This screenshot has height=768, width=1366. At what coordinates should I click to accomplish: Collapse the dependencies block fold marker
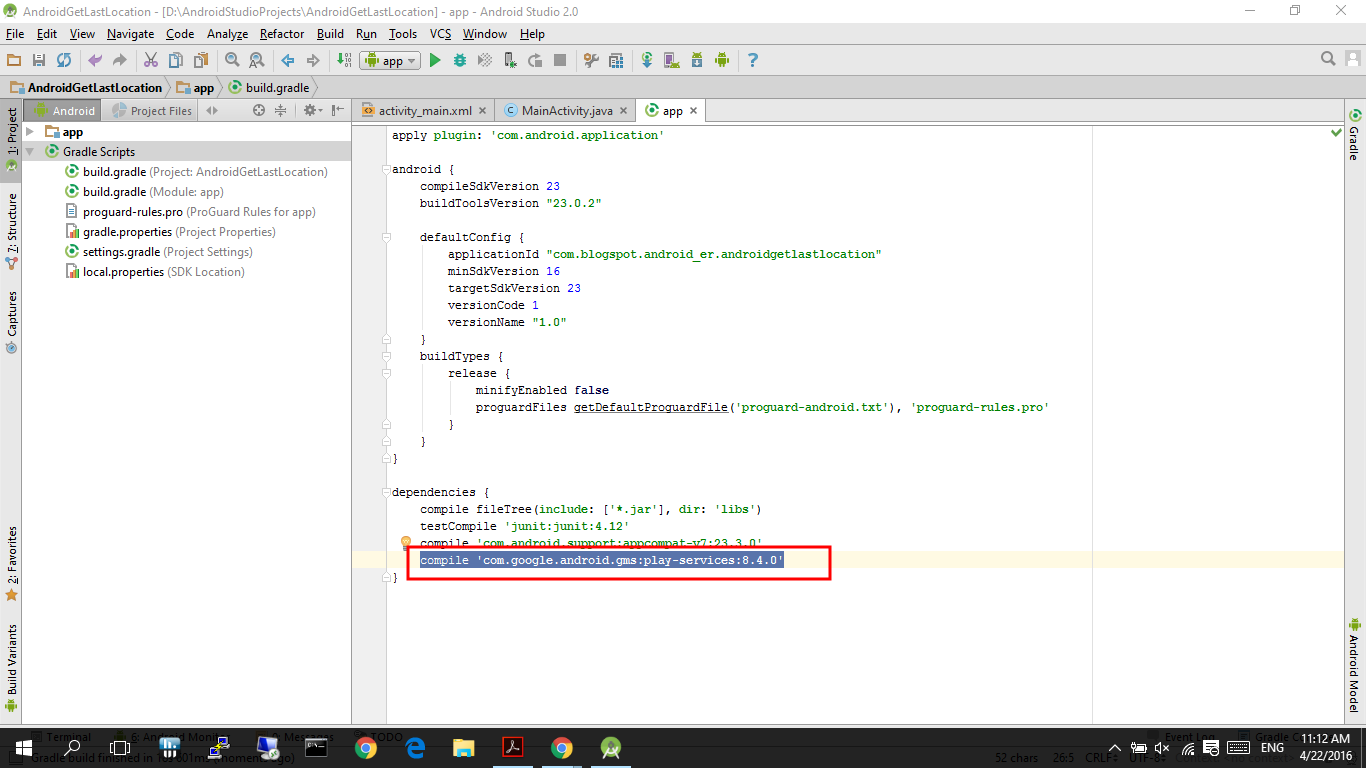387,492
